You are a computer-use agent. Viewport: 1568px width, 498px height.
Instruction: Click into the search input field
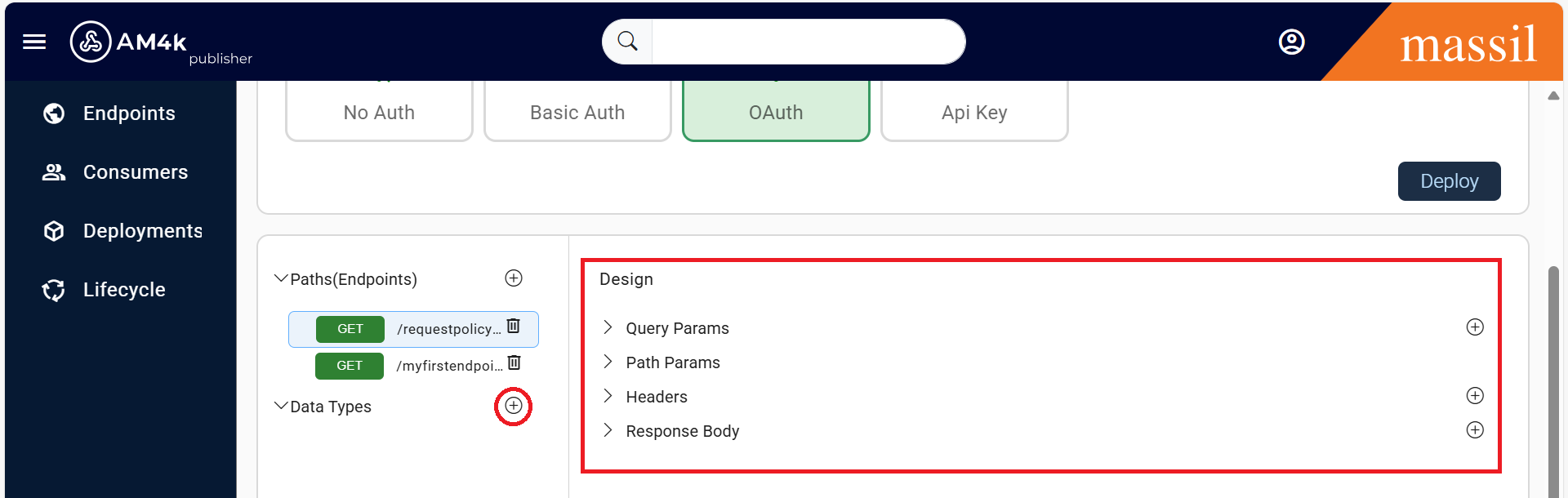click(x=807, y=42)
